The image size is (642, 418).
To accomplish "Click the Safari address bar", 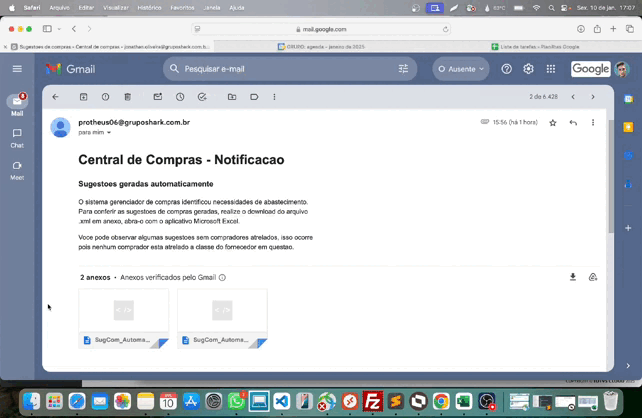I will click(321, 29).
